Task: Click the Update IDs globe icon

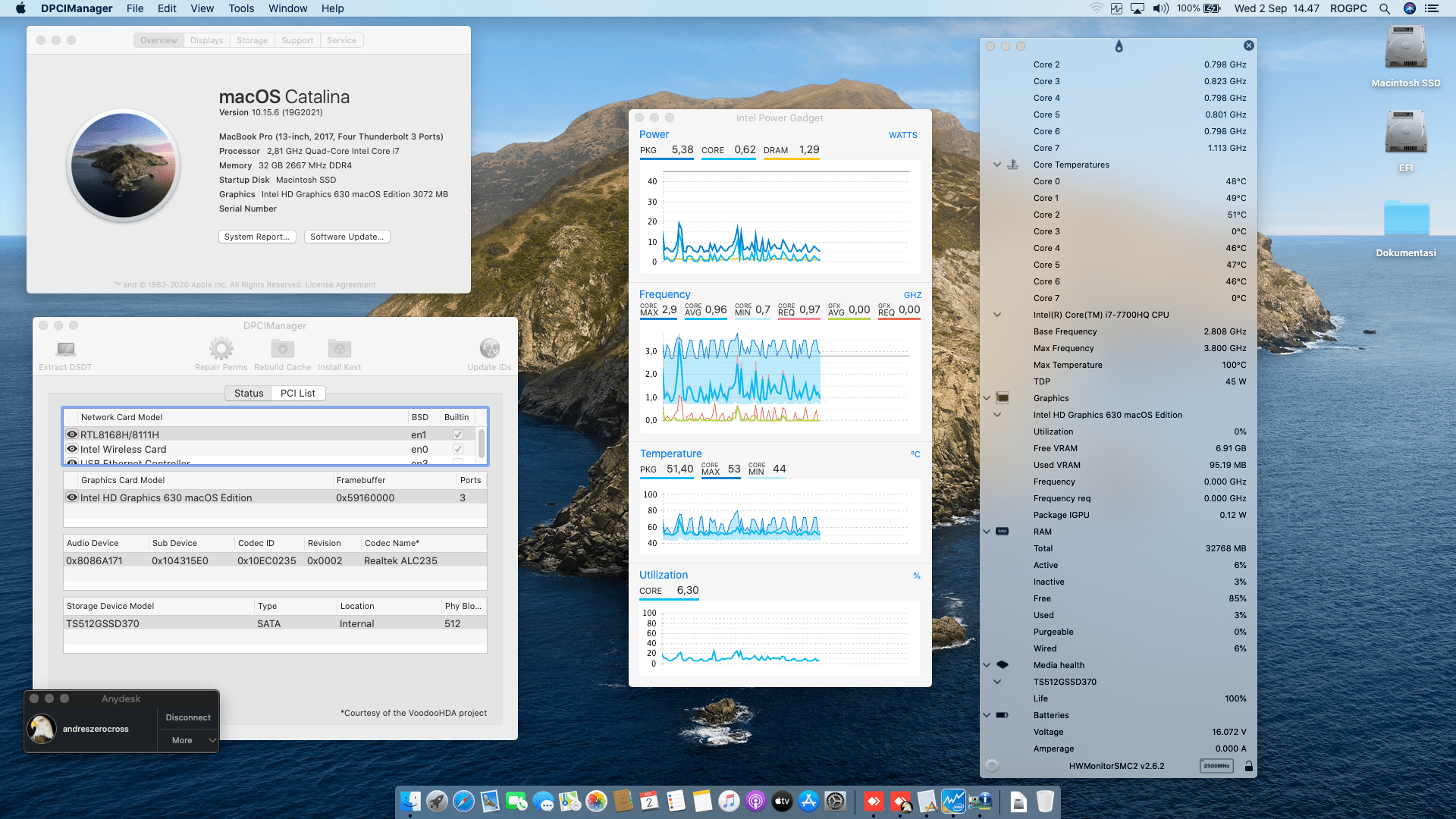Action: coord(490,349)
